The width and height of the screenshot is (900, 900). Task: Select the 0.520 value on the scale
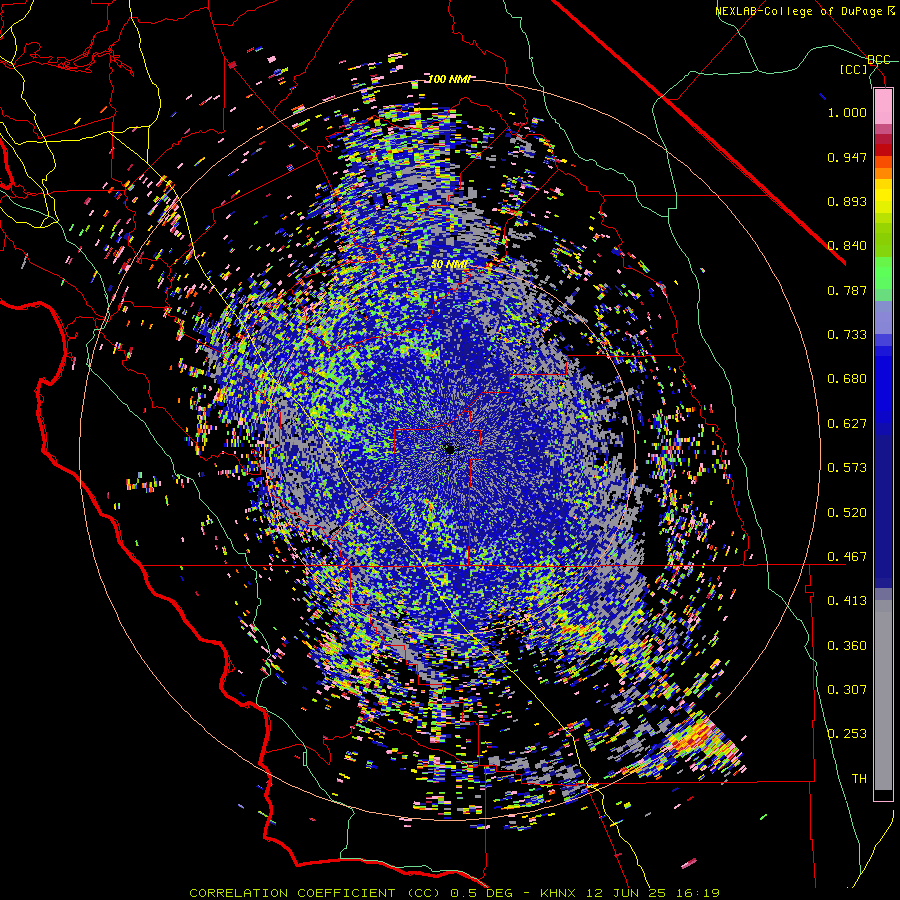[847, 513]
